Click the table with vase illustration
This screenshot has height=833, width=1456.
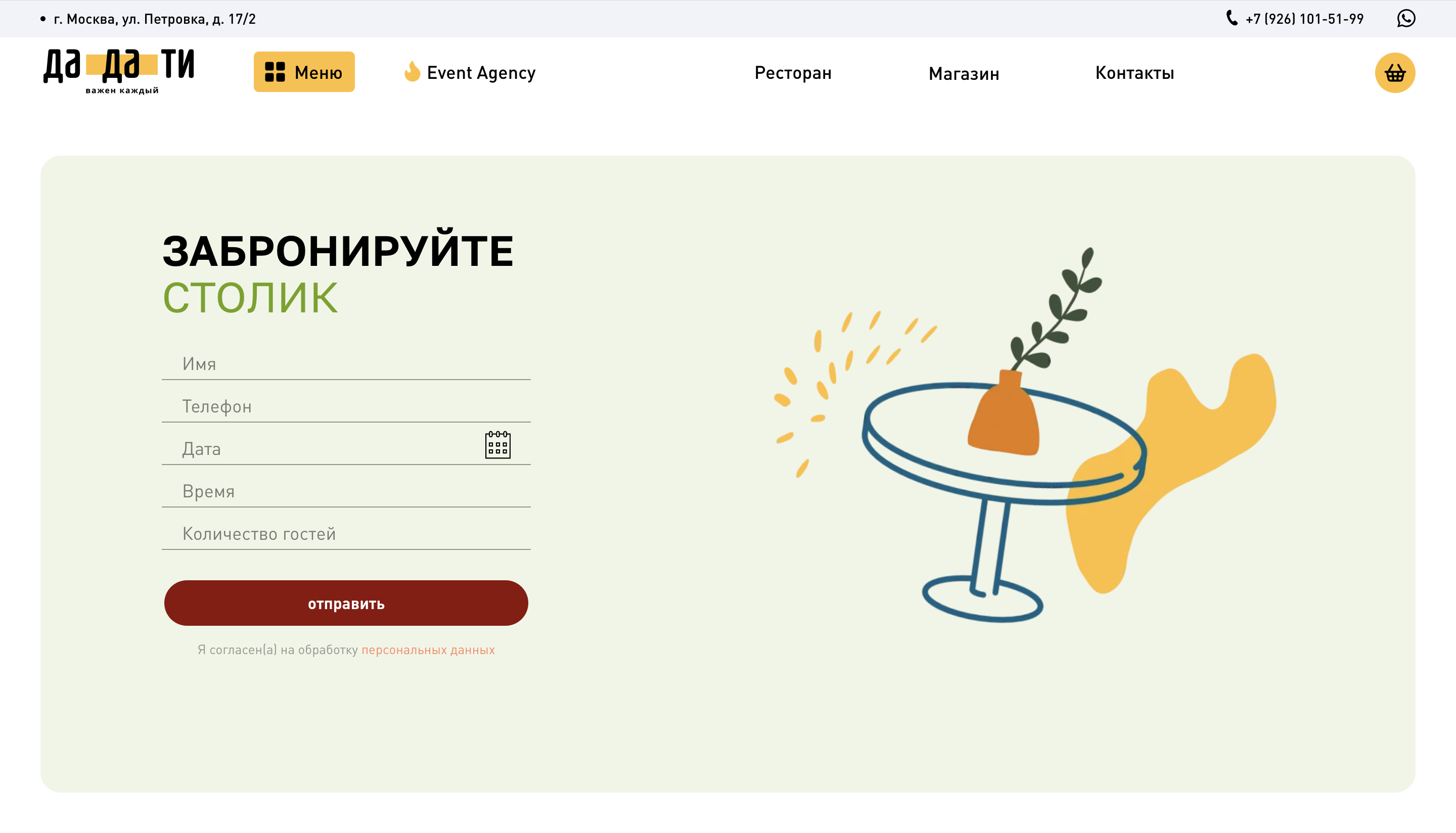pos(1024,435)
